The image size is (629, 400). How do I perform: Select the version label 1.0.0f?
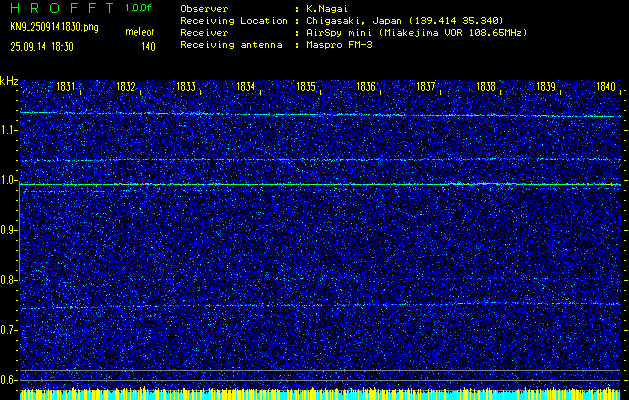pyautogui.click(x=138, y=8)
